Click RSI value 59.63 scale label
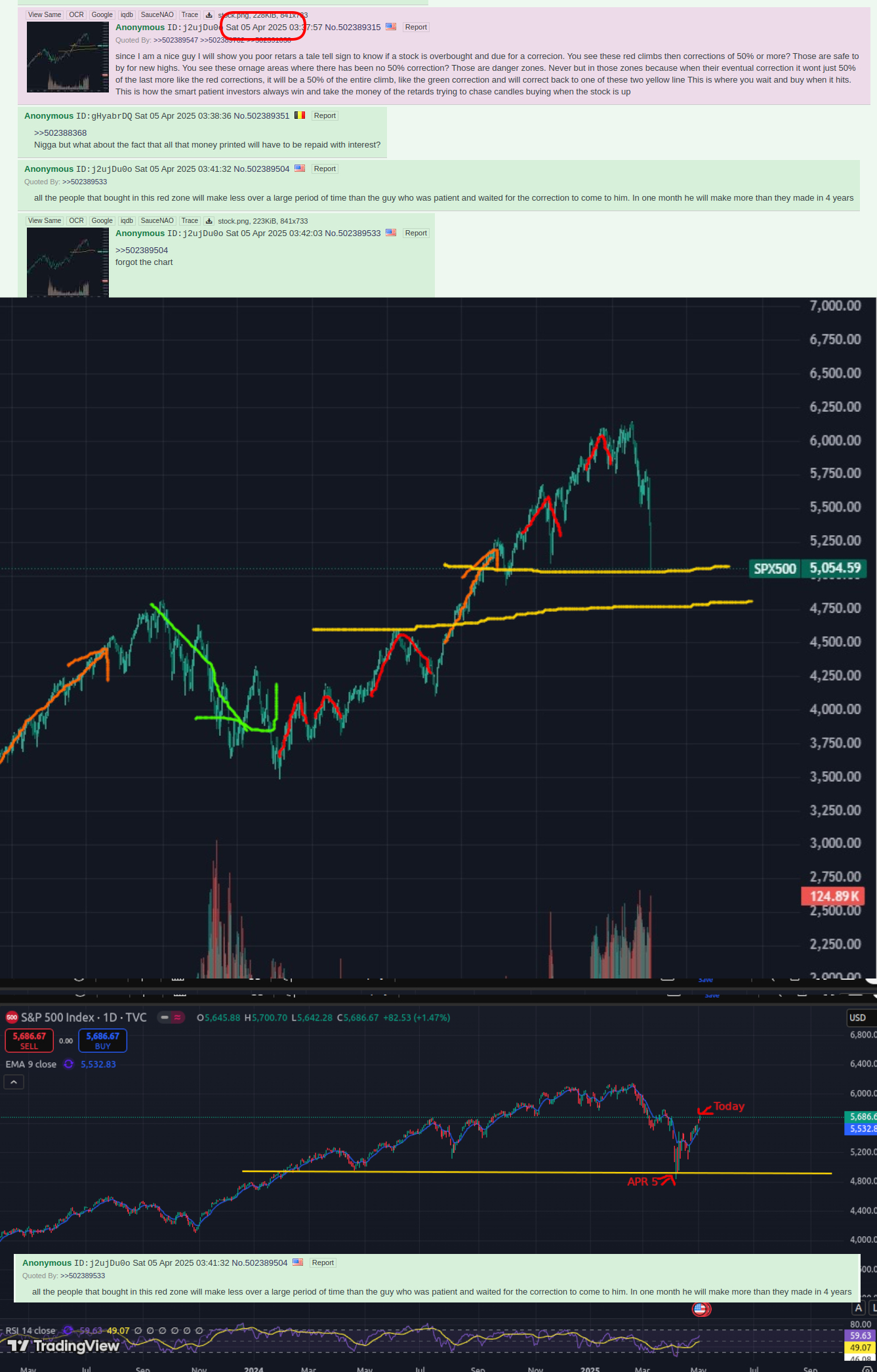 861,1335
